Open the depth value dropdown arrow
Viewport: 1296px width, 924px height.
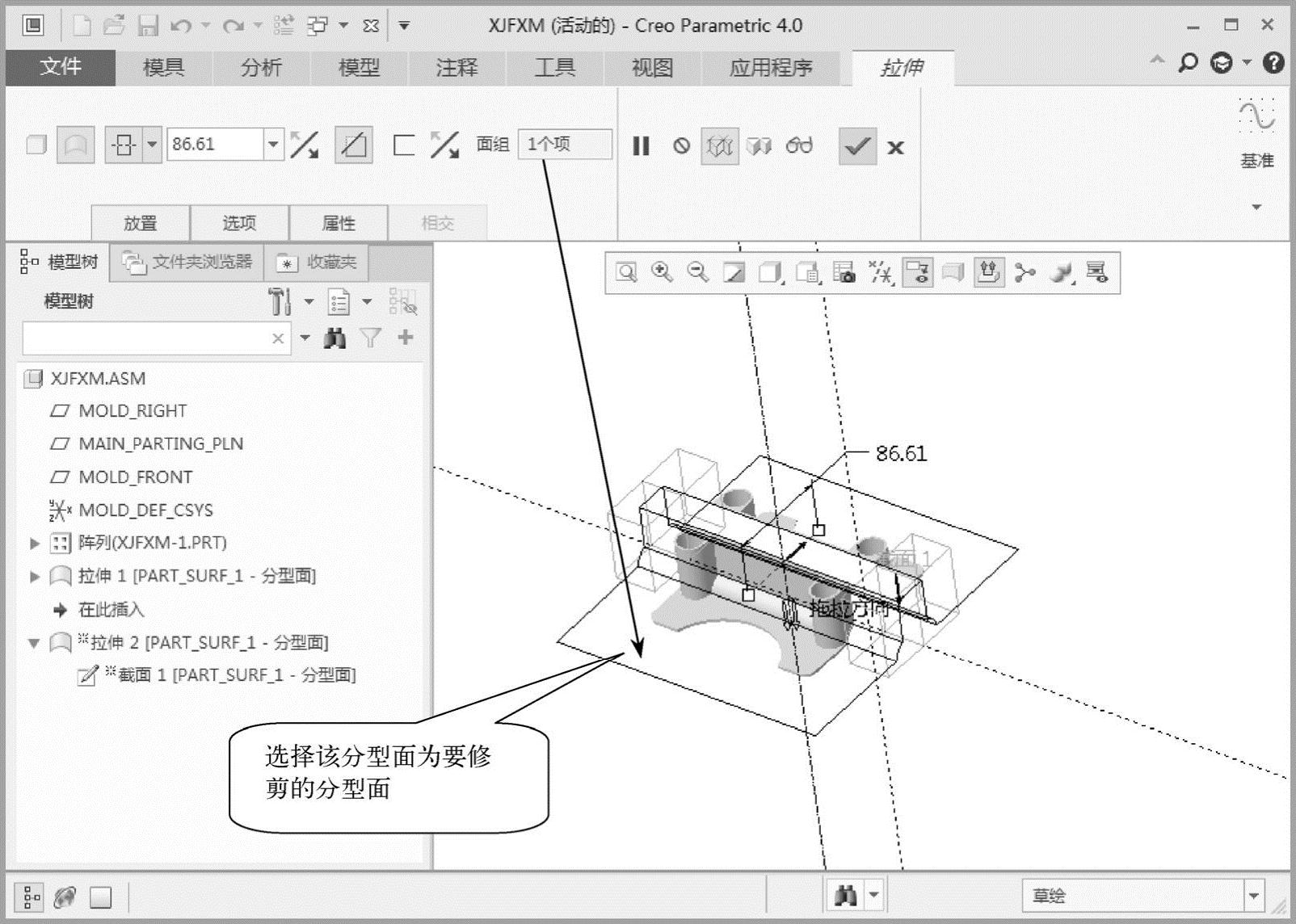(273, 145)
